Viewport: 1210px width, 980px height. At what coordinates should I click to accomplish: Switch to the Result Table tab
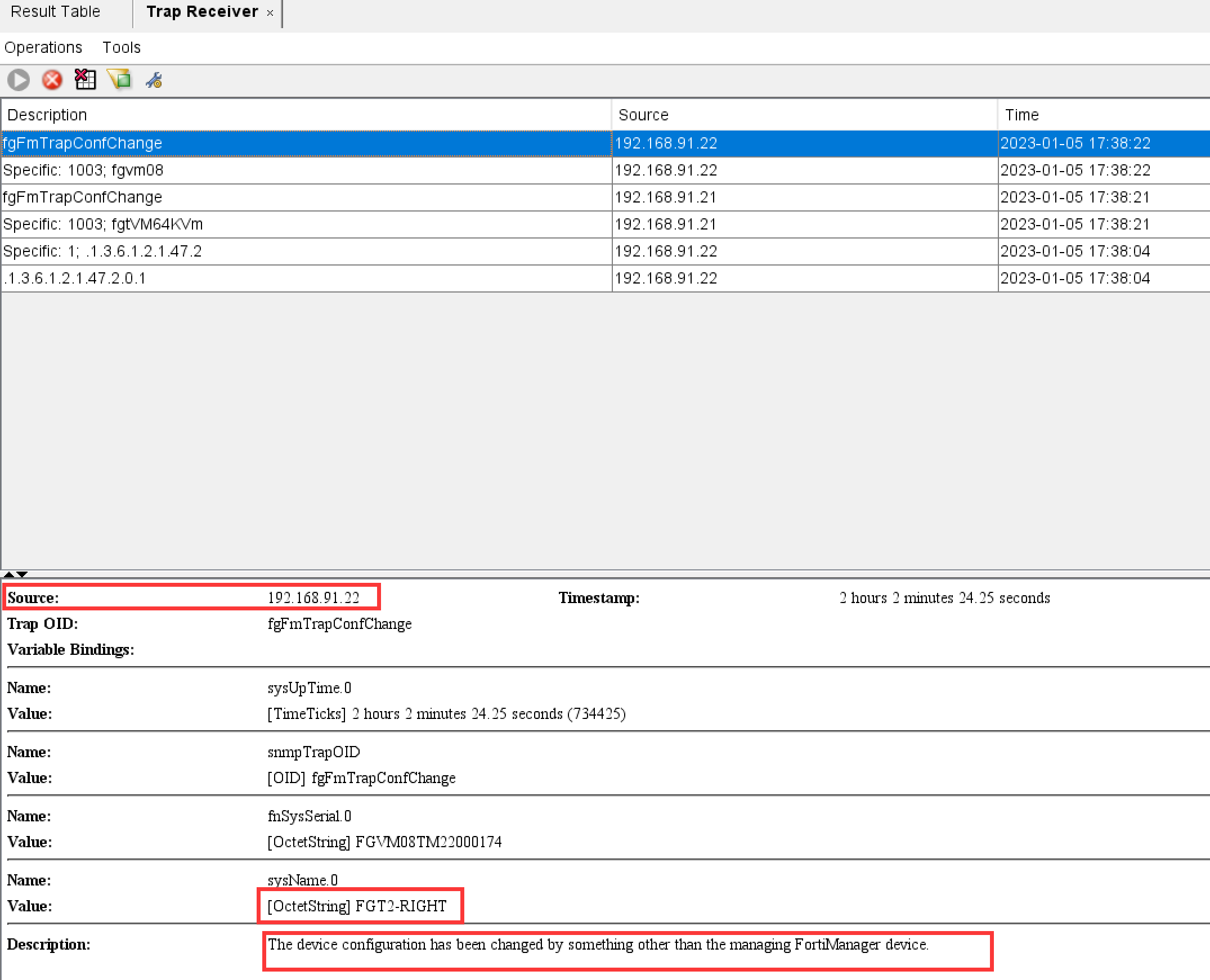(x=55, y=12)
